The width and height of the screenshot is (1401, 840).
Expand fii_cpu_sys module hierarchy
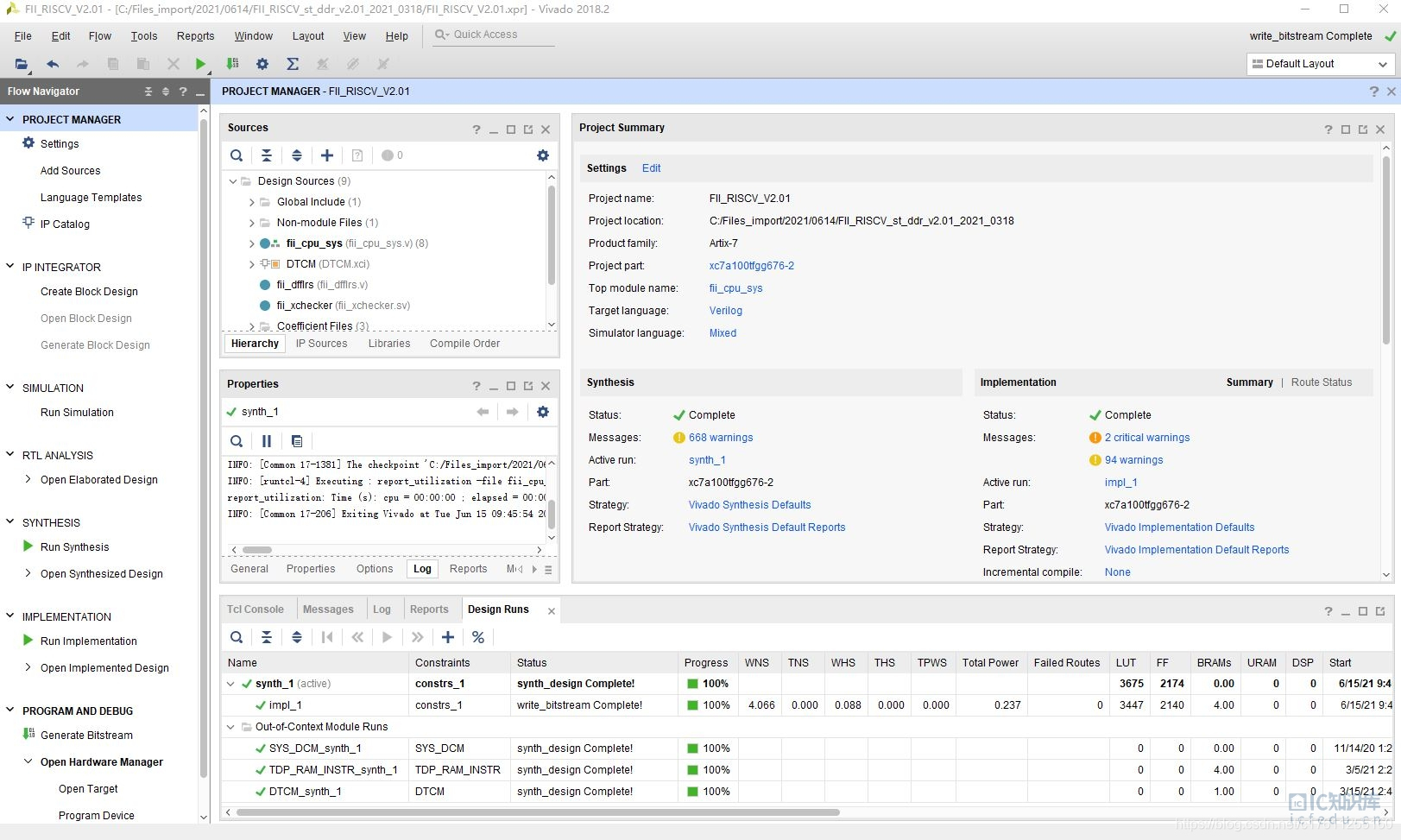[252, 243]
